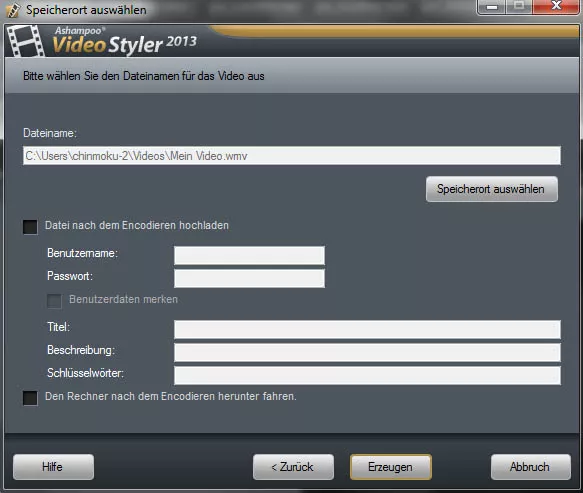Close the window with the red X
The image size is (583, 493).
(x=555, y=6)
